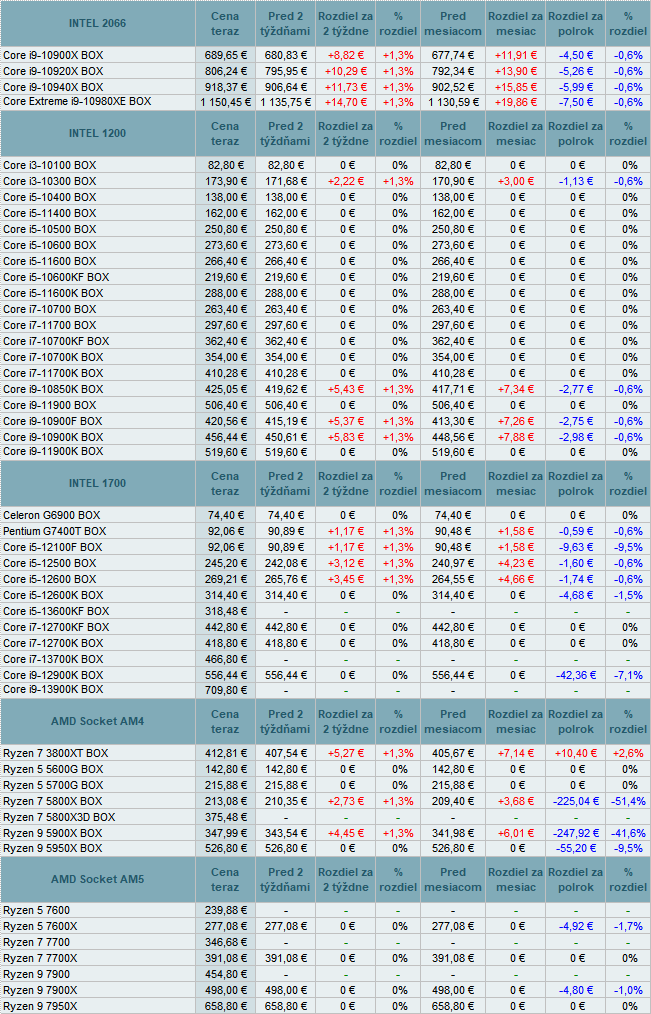Click the +10,40 € half-year difference
The width and height of the screenshot is (651, 1014).
575,753
